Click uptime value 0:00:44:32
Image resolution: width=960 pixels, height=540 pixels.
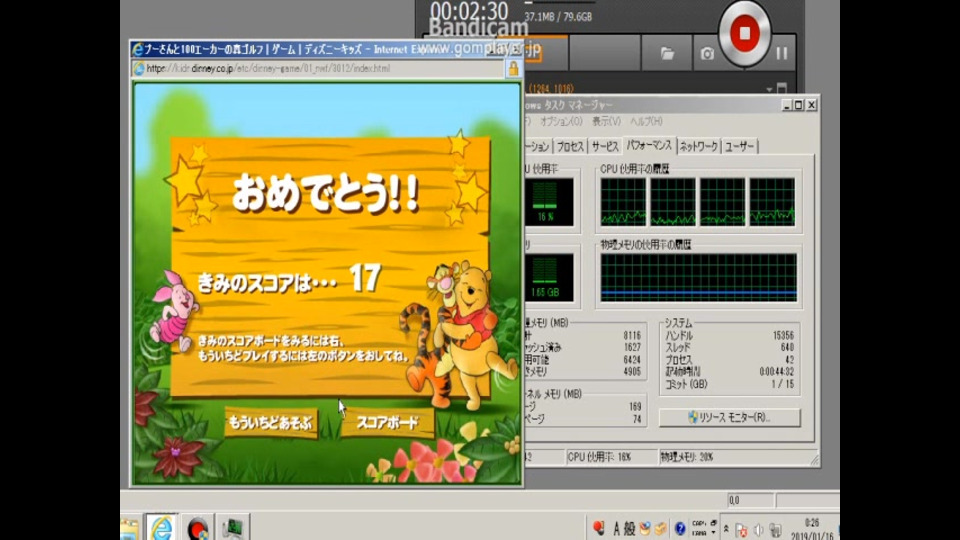click(x=776, y=372)
